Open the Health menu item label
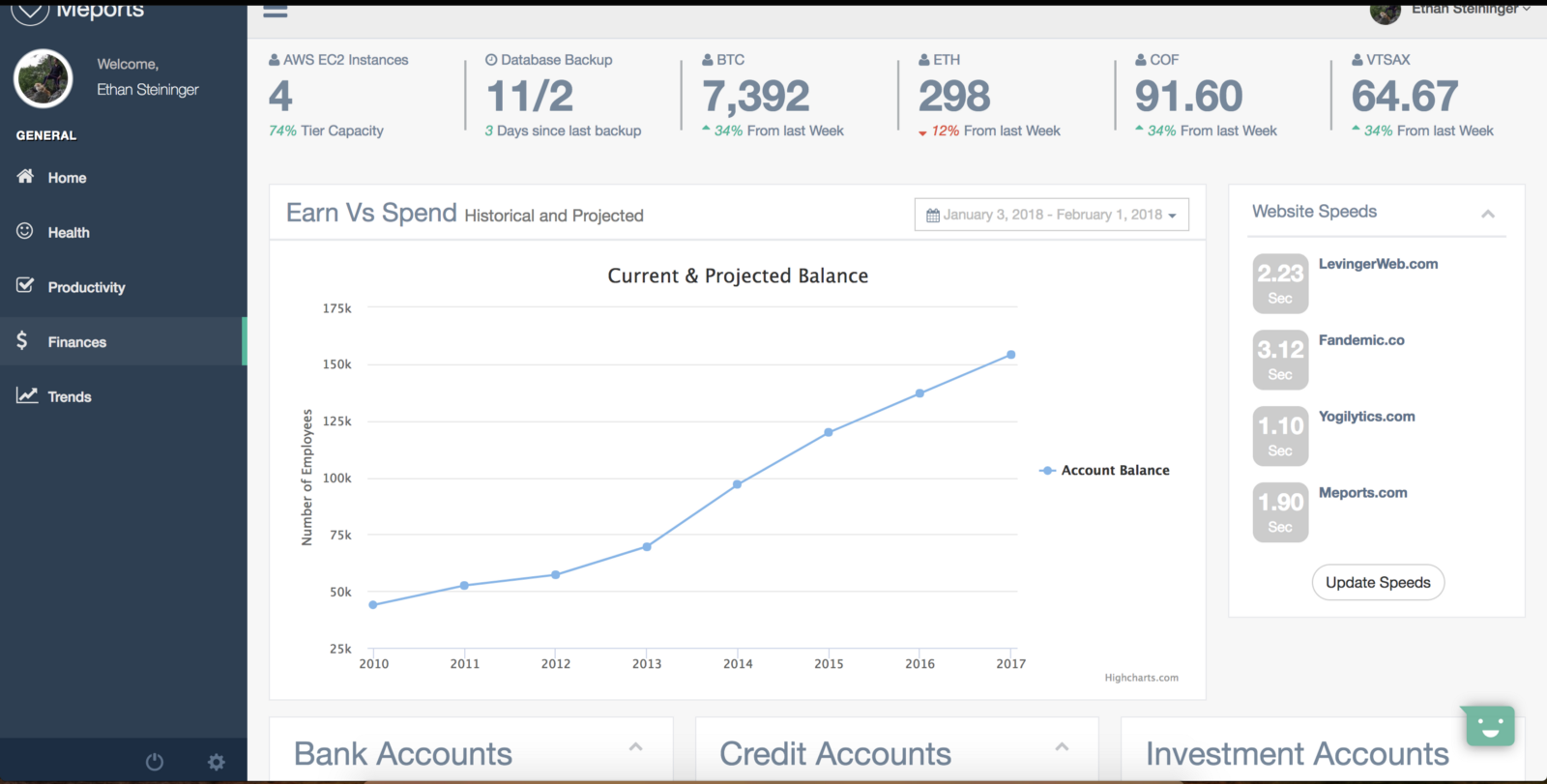 click(69, 233)
